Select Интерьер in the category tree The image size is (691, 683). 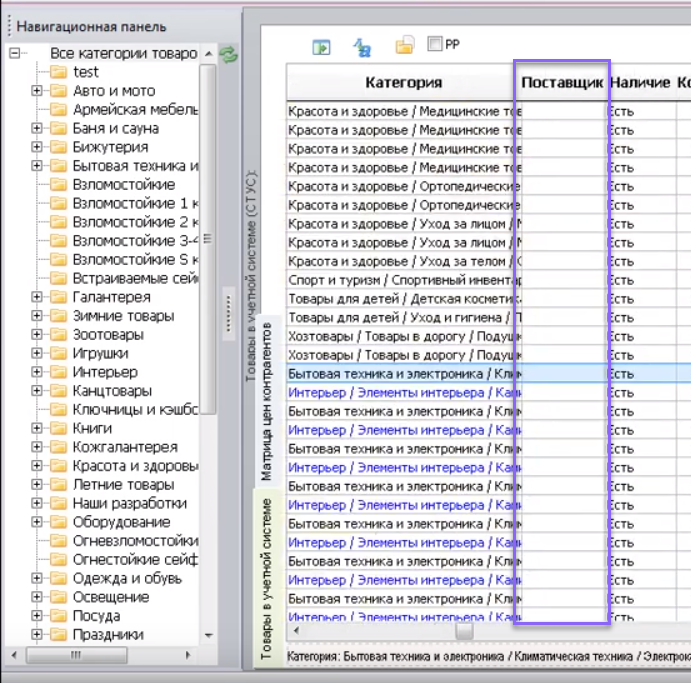[x=105, y=372]
